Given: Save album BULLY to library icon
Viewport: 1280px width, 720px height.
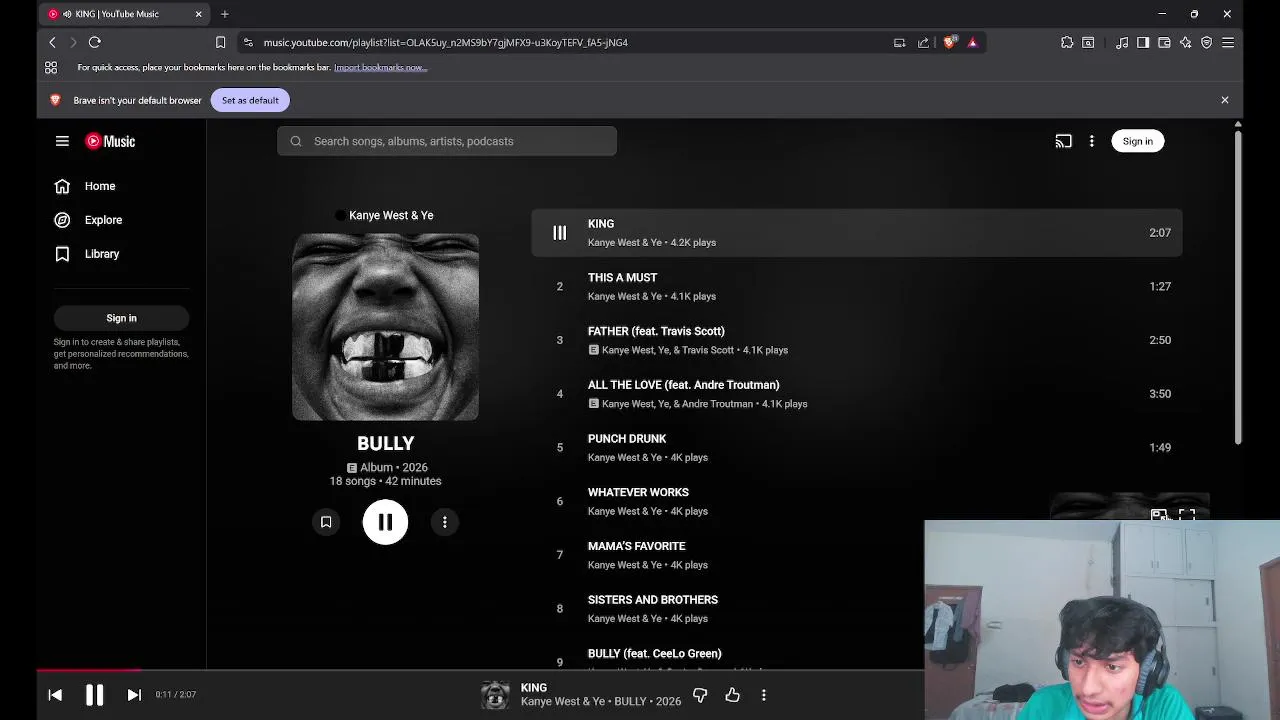Looking at the screenshot, I should [x=326, y=522].
